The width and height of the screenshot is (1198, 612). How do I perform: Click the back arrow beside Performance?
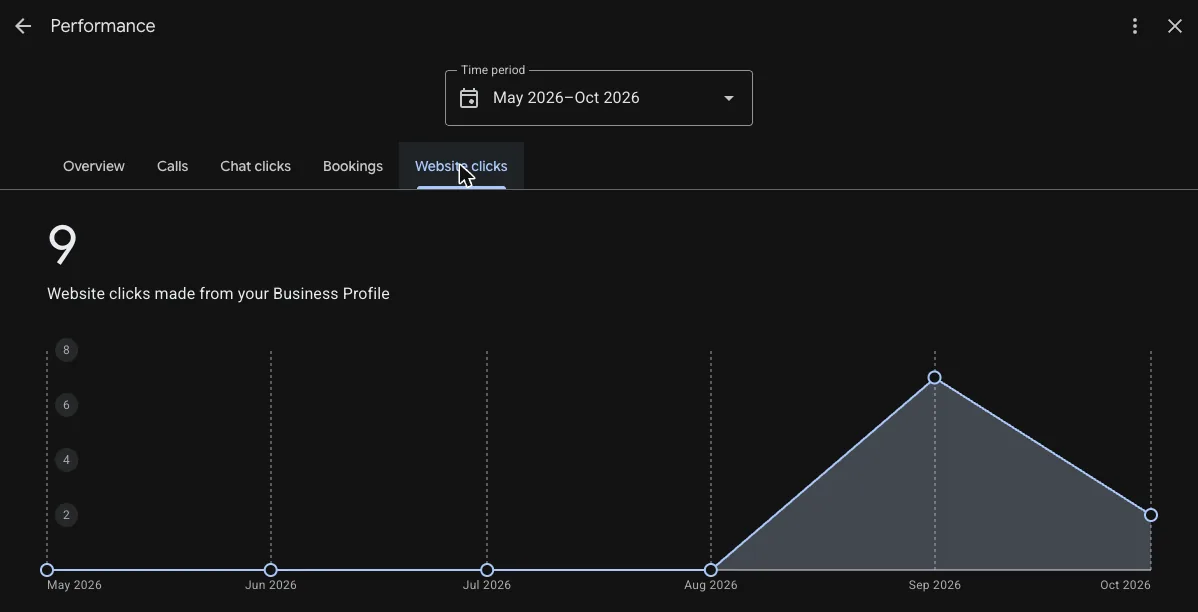pyautogui.click(x=23, y=26)
